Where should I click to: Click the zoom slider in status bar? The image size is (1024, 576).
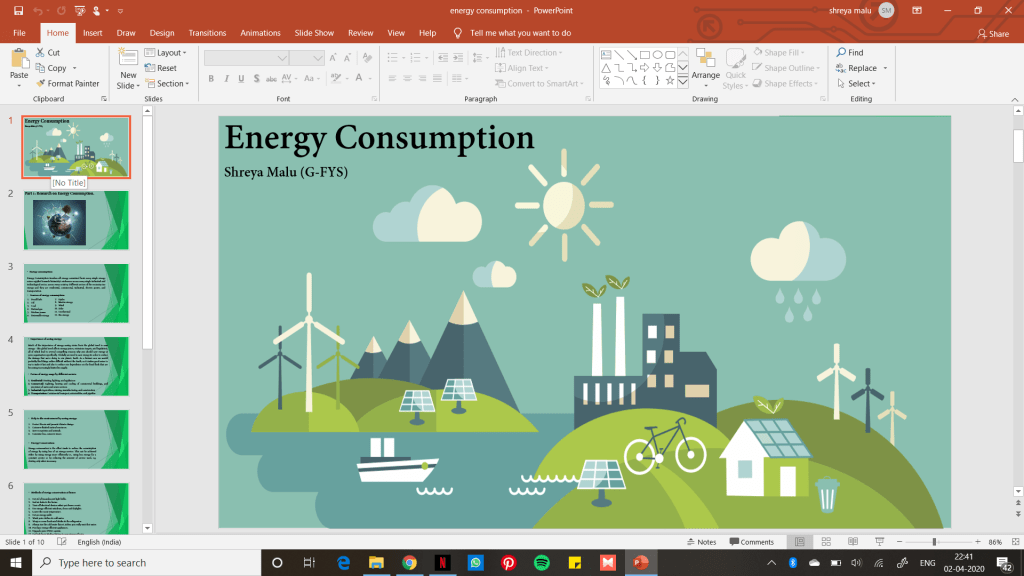934,542
